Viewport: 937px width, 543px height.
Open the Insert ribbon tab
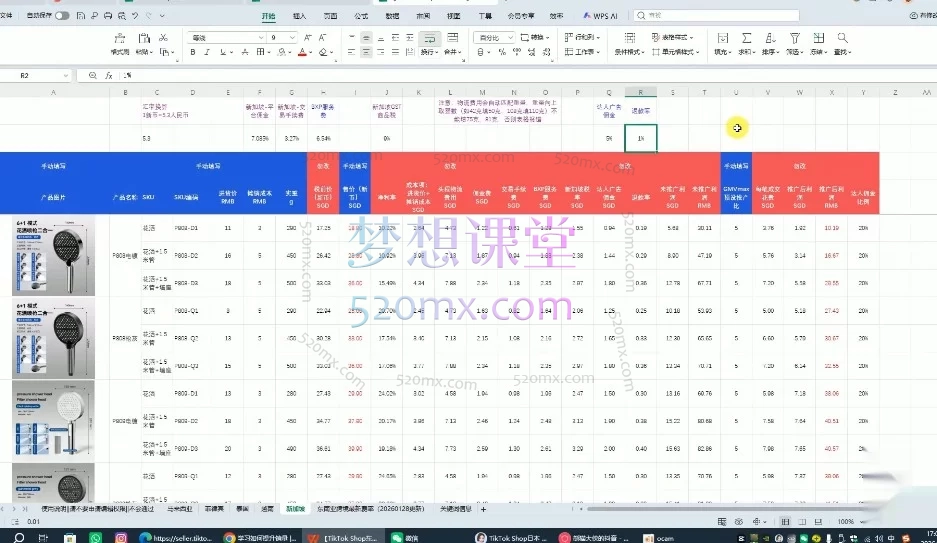[x=299, y=16]
